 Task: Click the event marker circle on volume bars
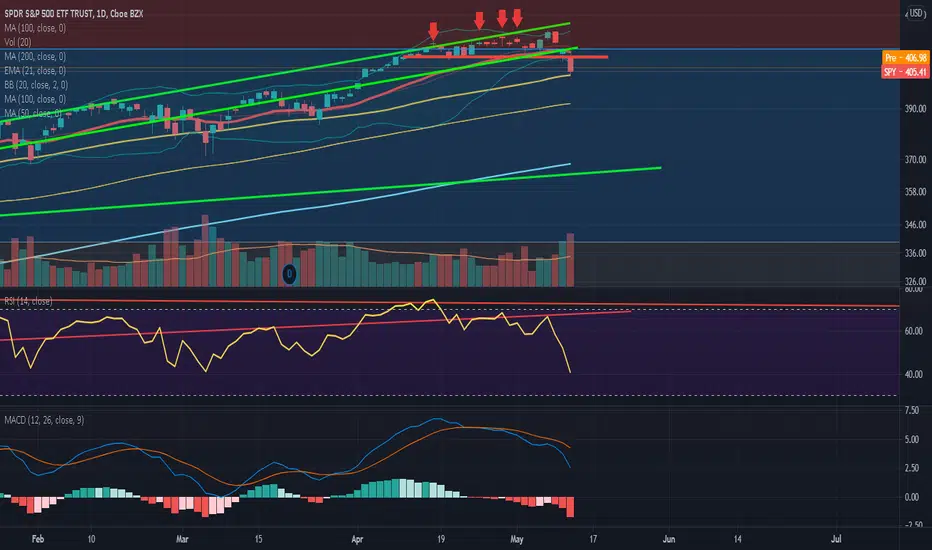[x=289, y=274]
